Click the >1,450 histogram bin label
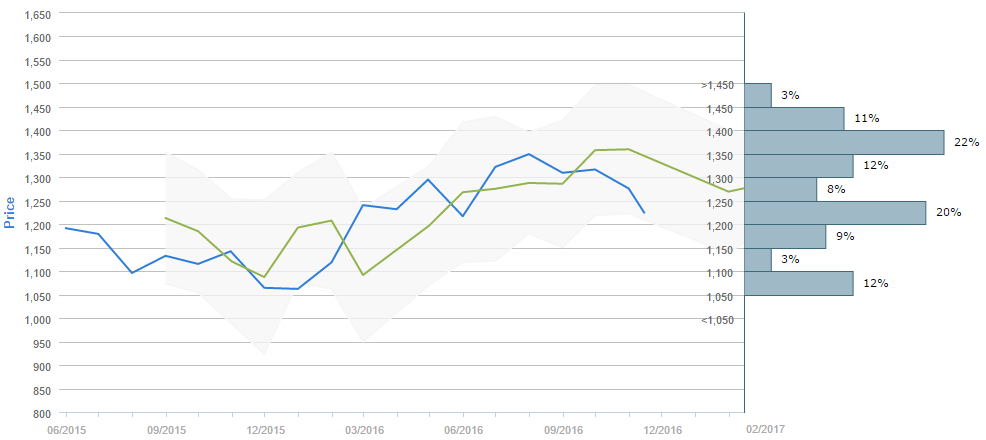The image size is (986, 440). point(718,85)
